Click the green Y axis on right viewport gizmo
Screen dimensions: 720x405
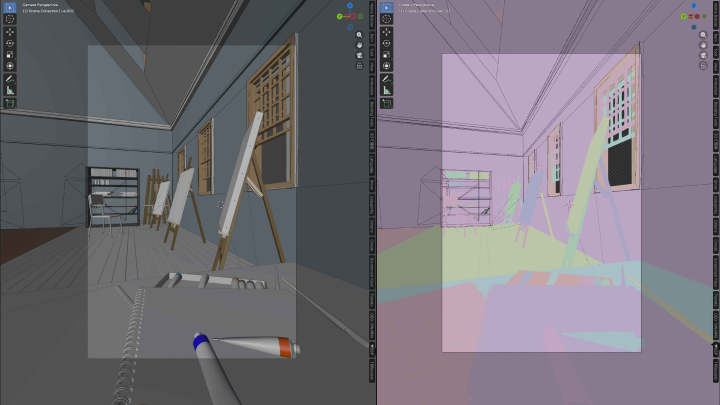coord(683,17)
